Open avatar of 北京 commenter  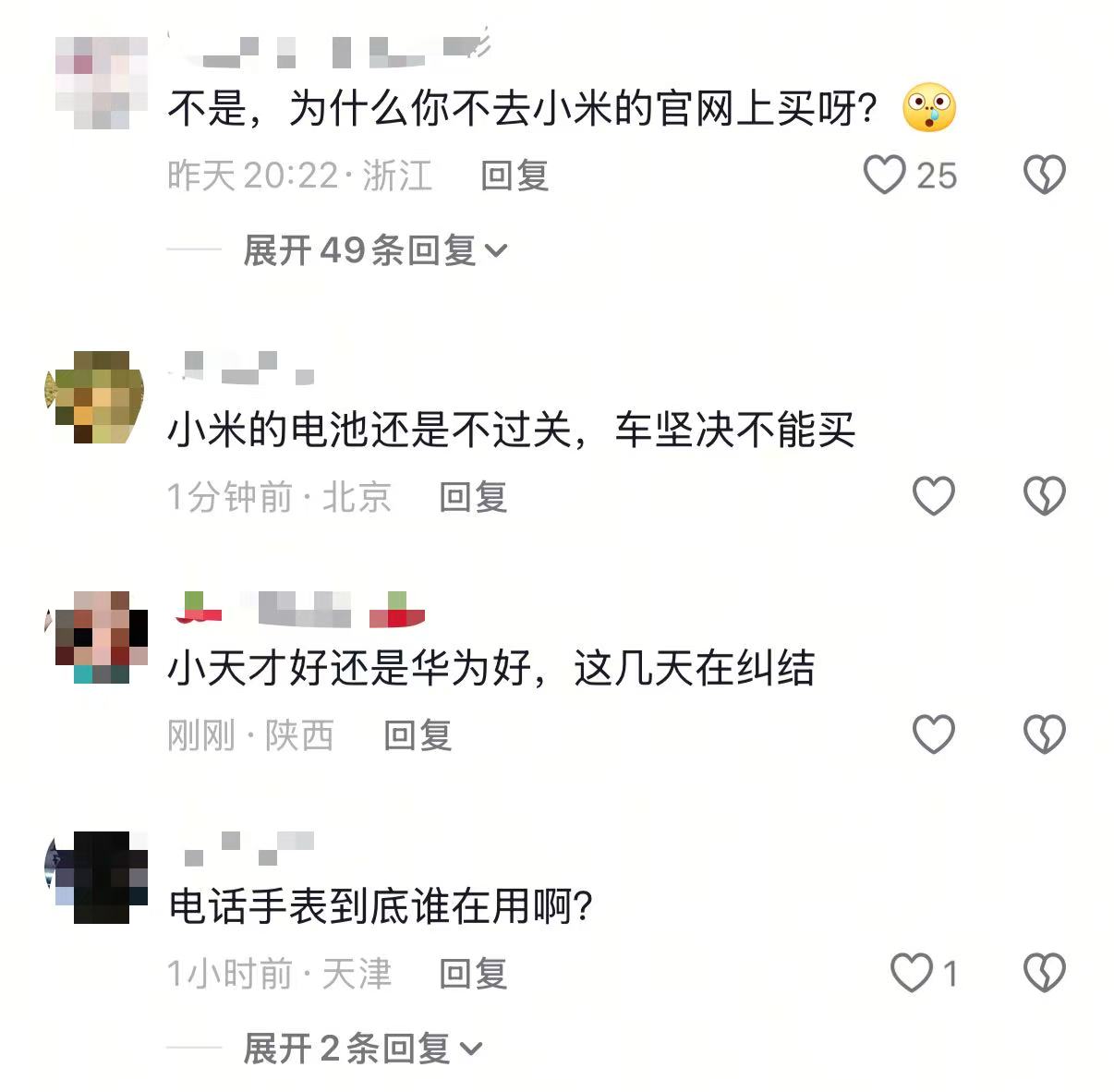click(x=96, y=397)
